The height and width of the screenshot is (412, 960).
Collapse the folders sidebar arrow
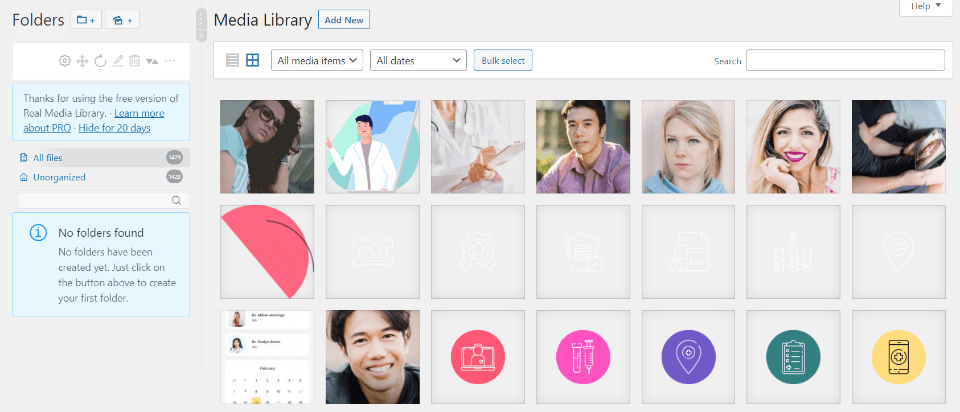click(x=201, y=36)
